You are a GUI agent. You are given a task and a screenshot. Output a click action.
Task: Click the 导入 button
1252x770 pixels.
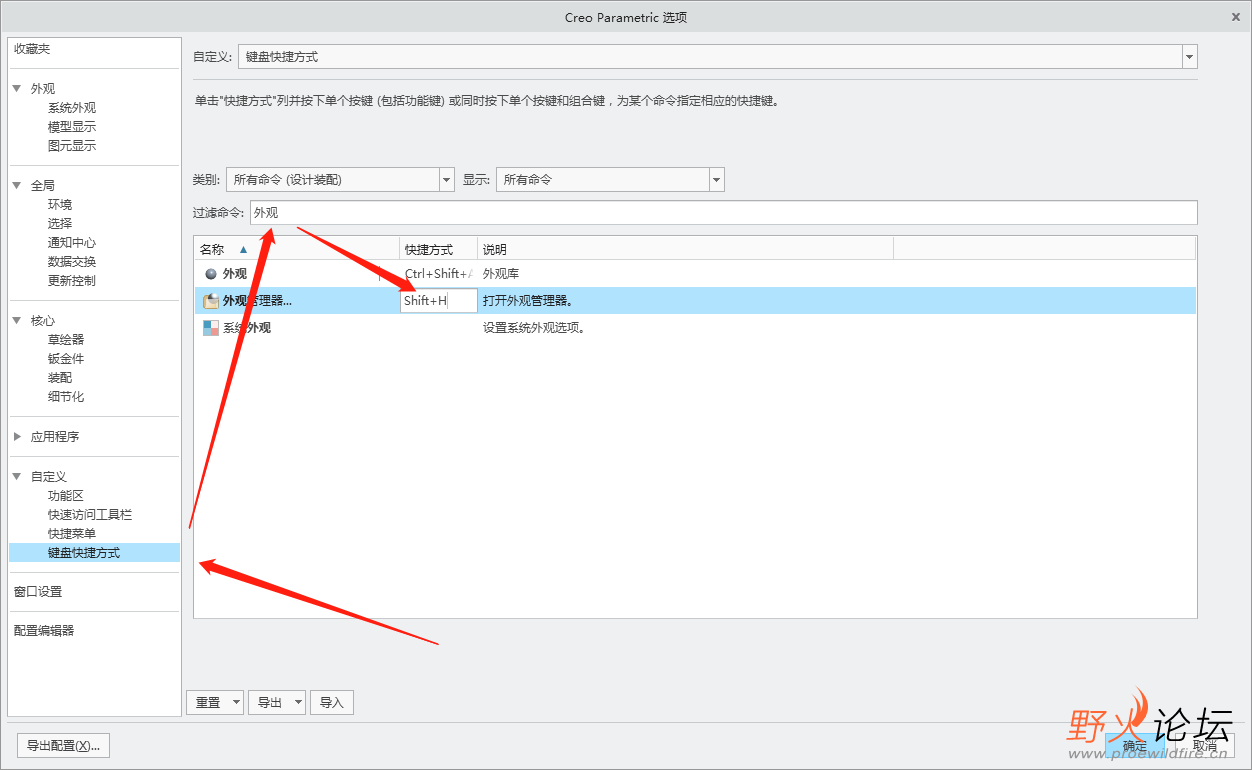pyautogui.click(x=332, y=703)
